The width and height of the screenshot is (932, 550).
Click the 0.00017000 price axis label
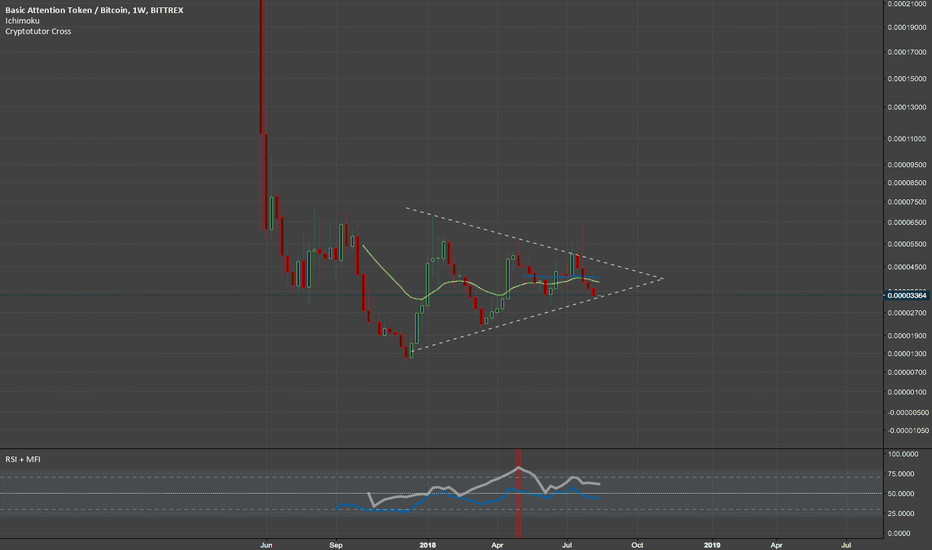pos(906,52)
